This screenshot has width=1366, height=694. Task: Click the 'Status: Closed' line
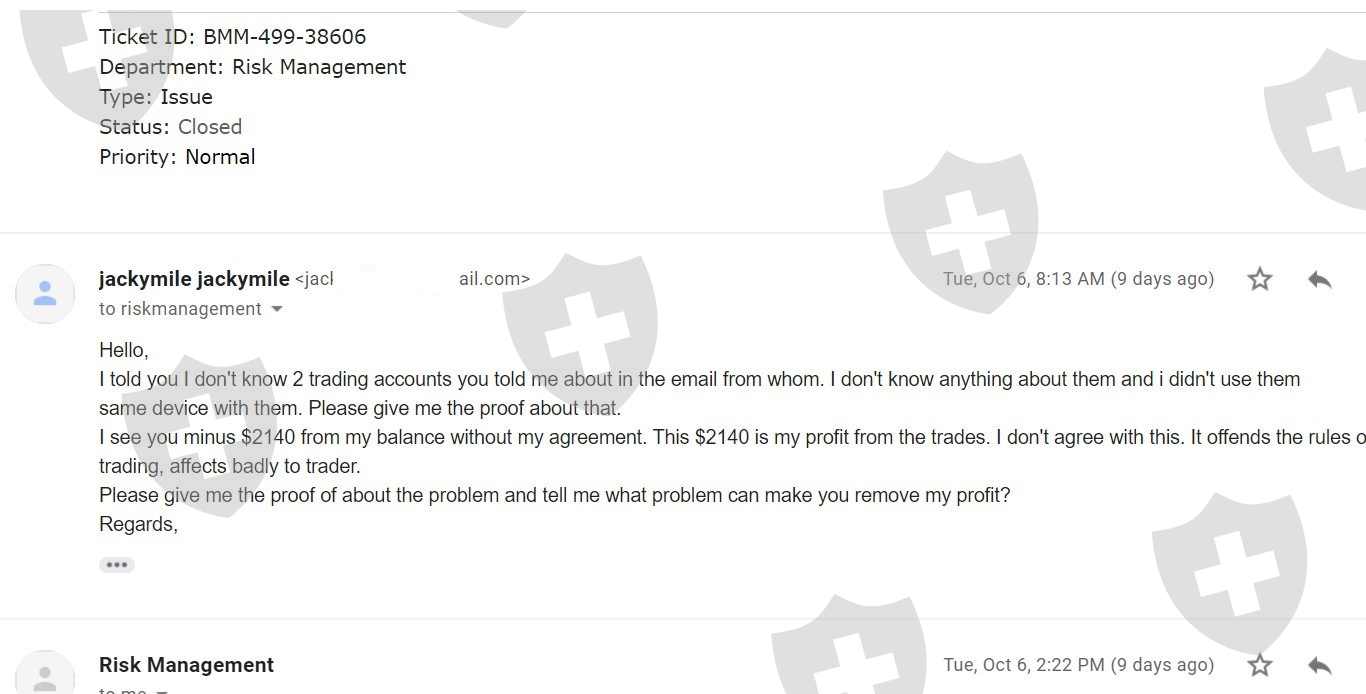170,127
